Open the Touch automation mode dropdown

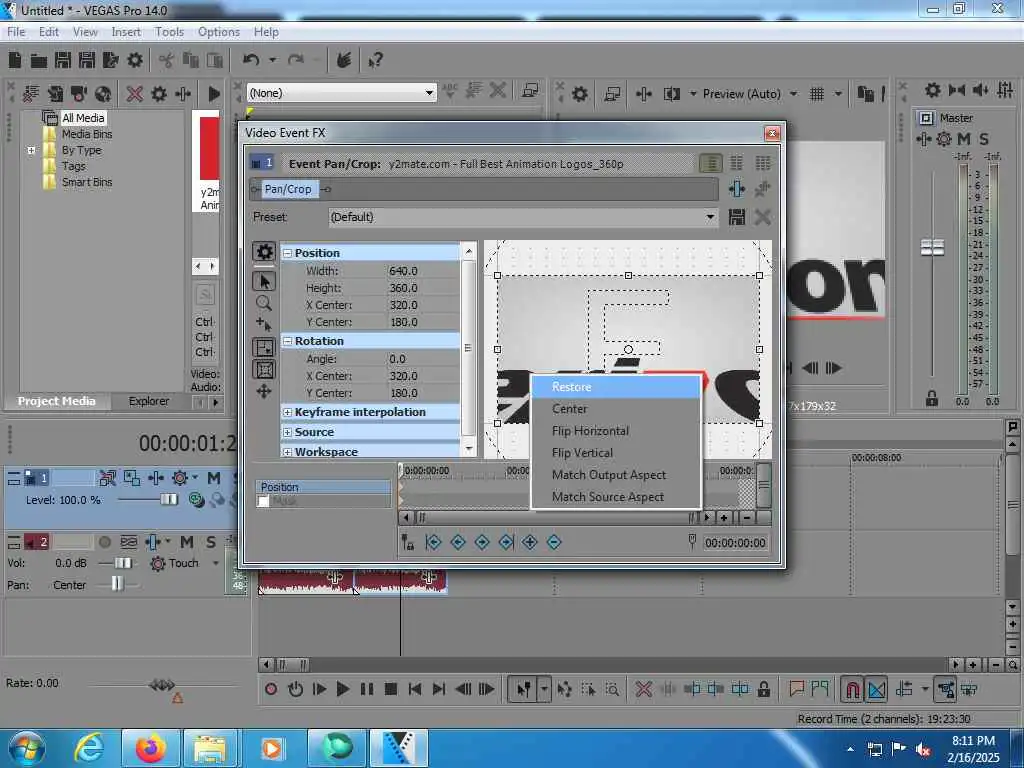click(216, 563)
